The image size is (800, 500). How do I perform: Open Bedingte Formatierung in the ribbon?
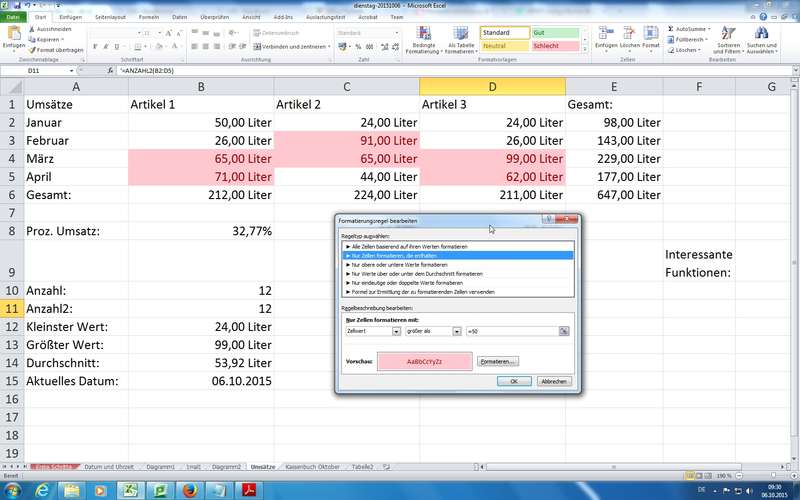click(424, 40)
